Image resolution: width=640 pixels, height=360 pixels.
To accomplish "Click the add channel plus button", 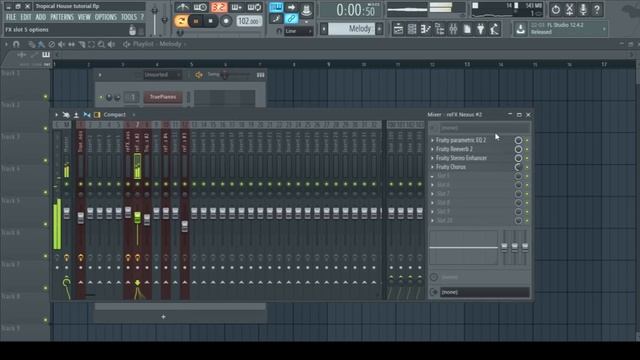I will [x=163, y=317].
